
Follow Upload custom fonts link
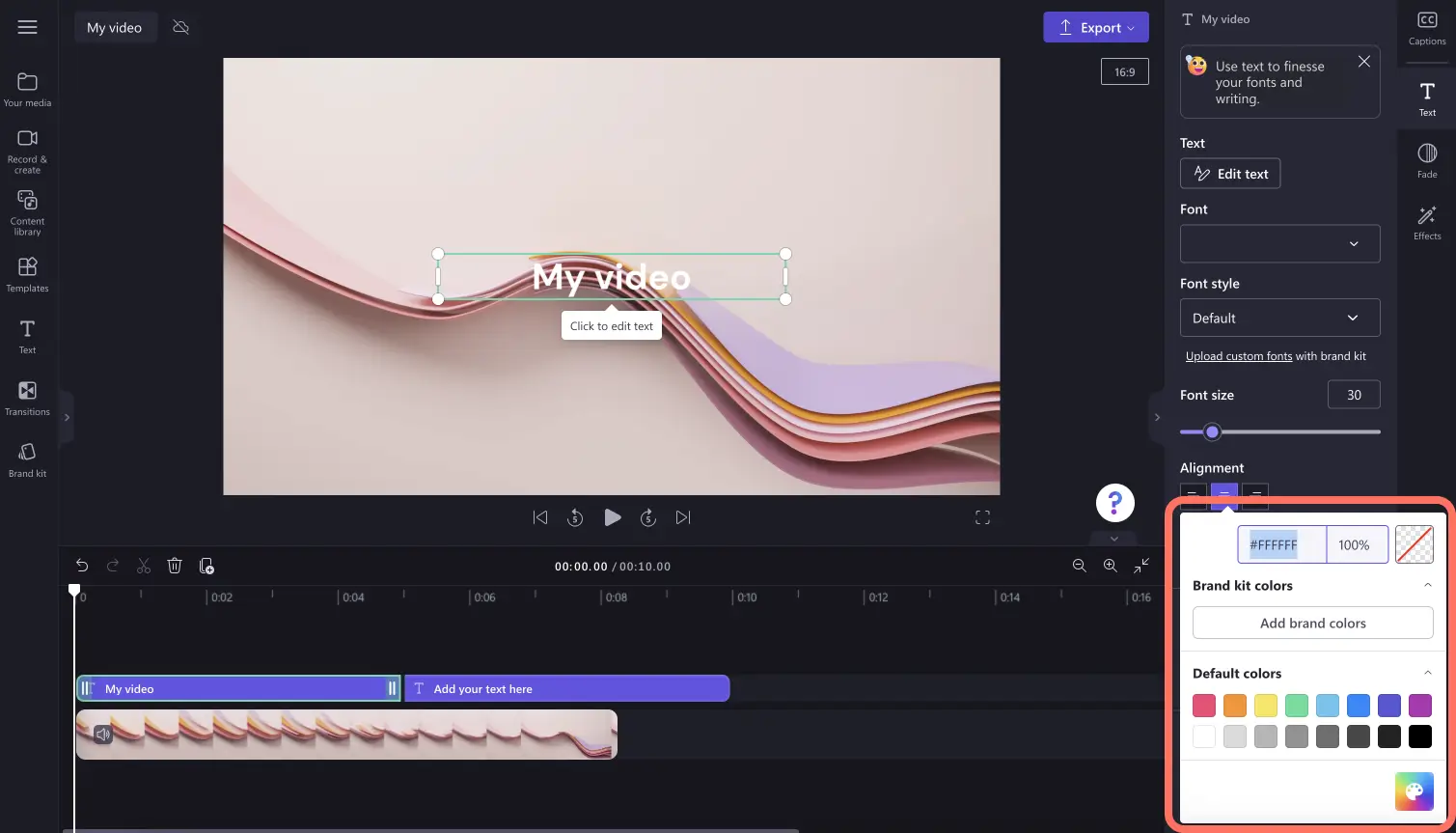pyautogui.click(x=1239, y=356)
